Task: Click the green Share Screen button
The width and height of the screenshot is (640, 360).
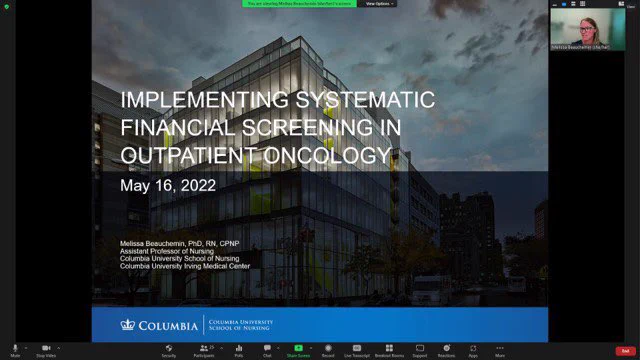Action: [298, 350]
